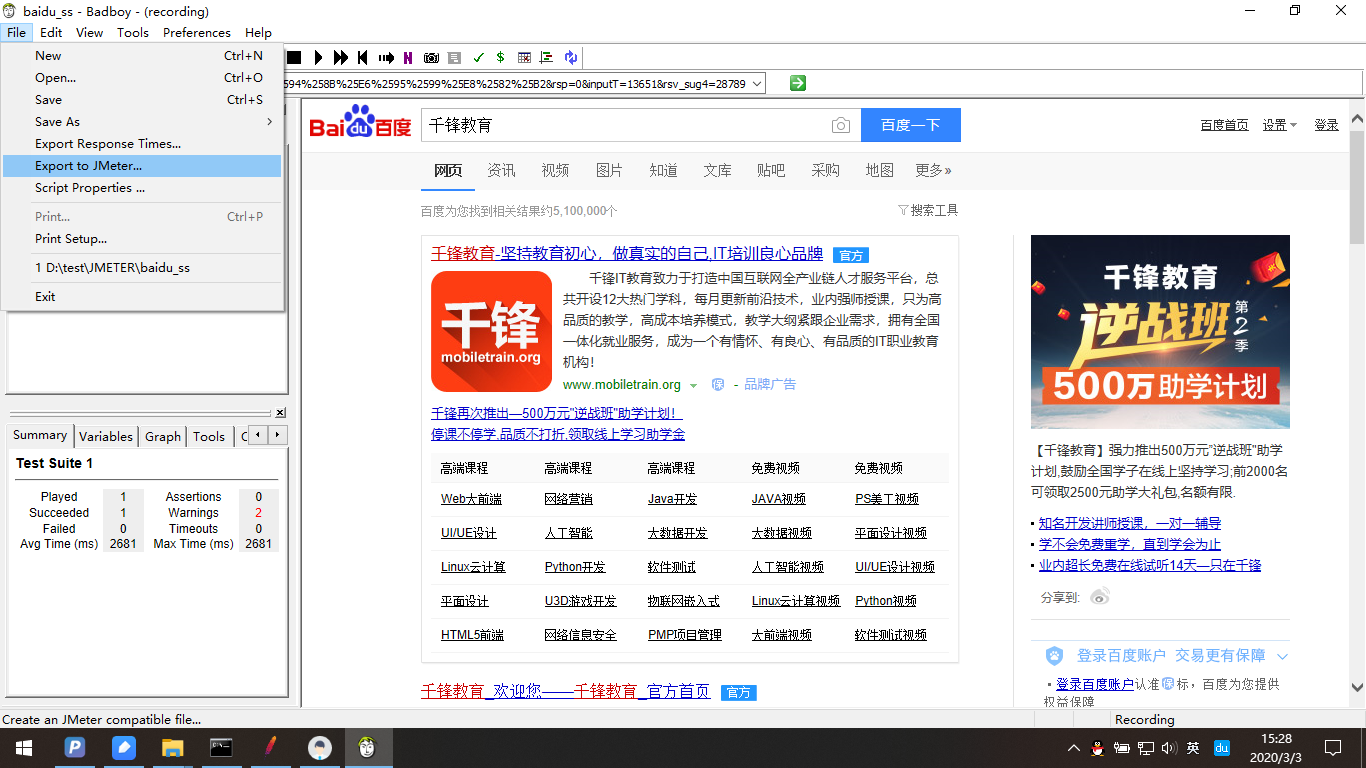Open the address bar dropdown arrow
This screenshot has width=1366, height=768.
[757, 83]
